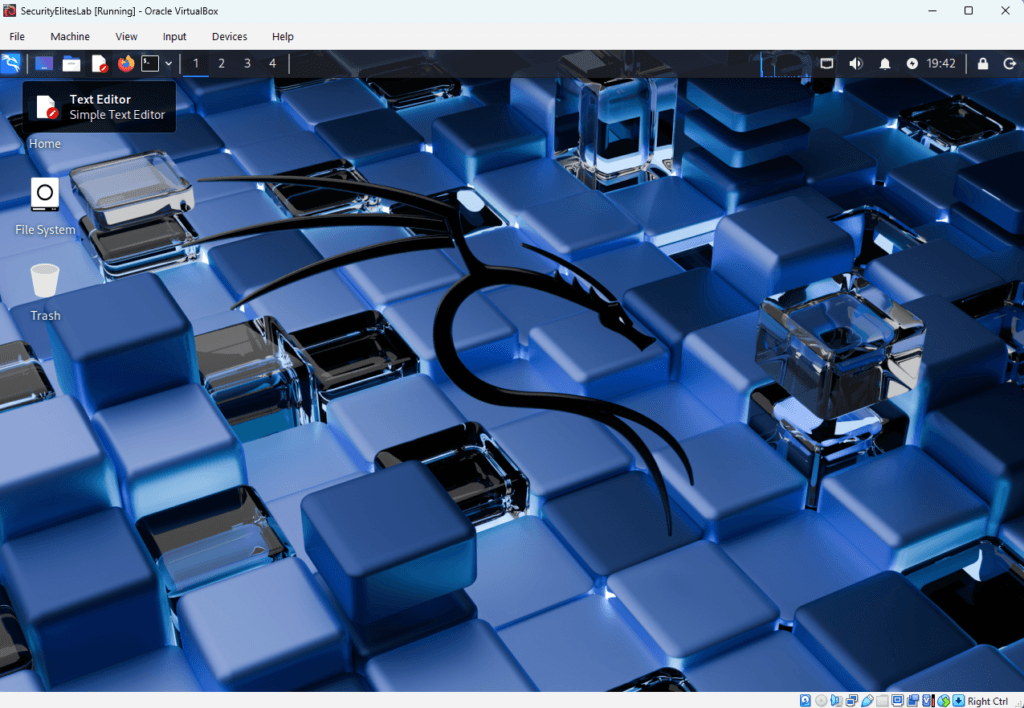Open the Kali applications menu
Viewport: 1024px width, 708px height.
tap(12, 63)
